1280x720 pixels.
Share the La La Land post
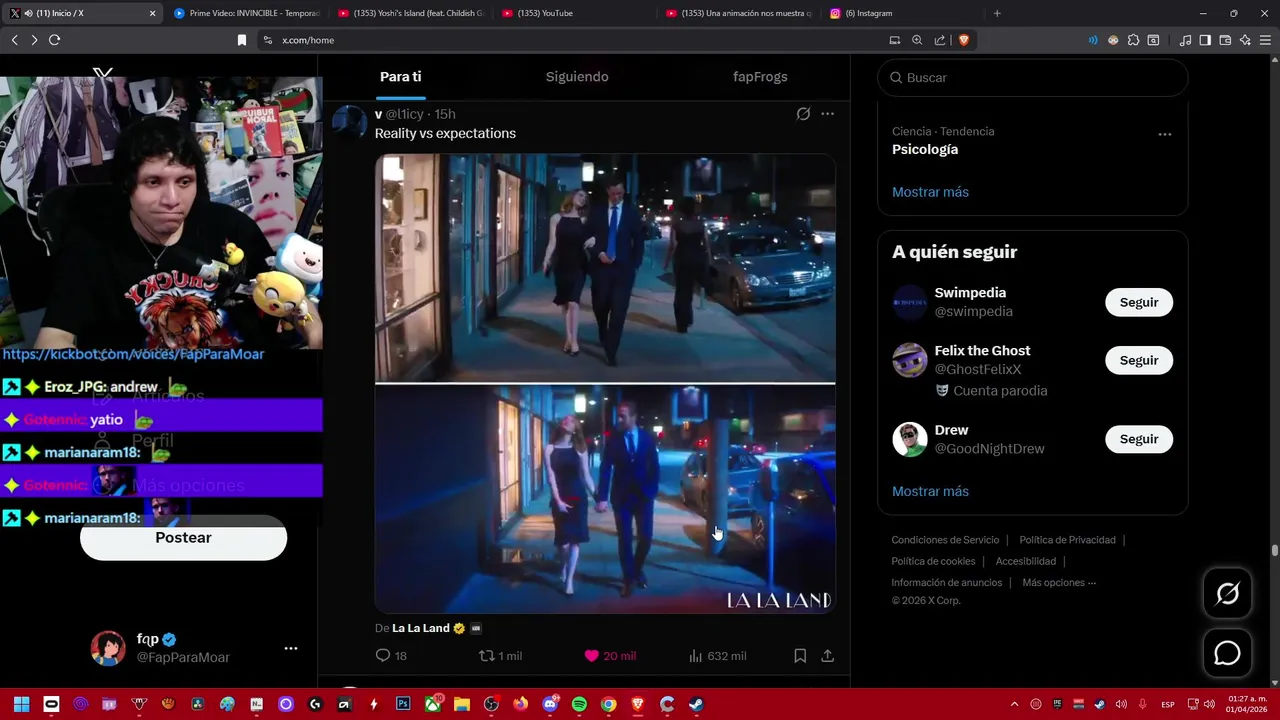pos(828,656)
